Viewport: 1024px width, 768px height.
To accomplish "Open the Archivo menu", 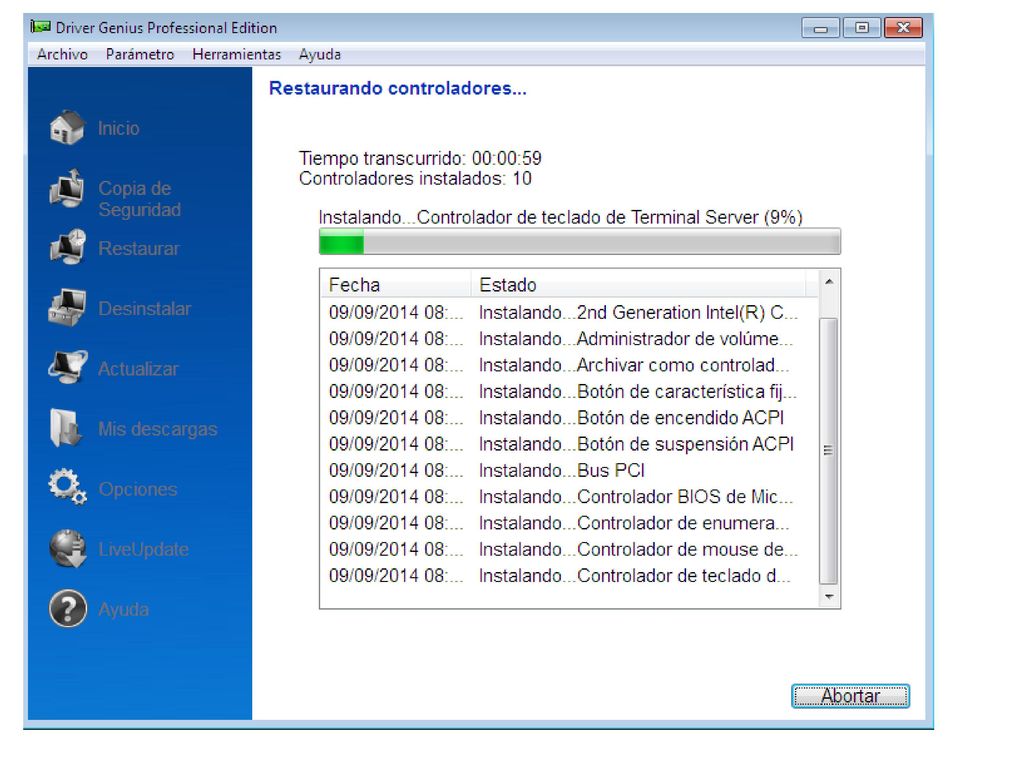I will 63,54.
